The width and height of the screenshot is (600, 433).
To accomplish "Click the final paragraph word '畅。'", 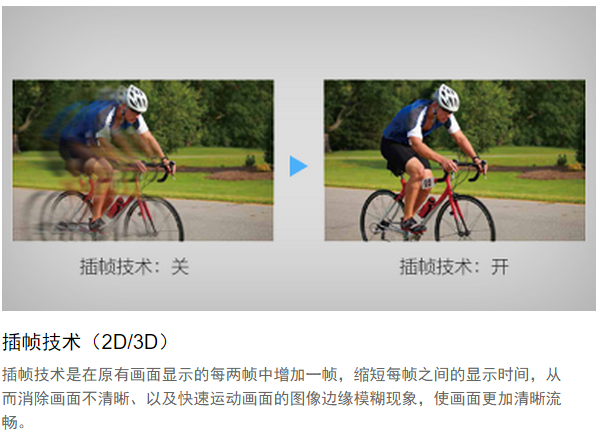I will 14,423.
